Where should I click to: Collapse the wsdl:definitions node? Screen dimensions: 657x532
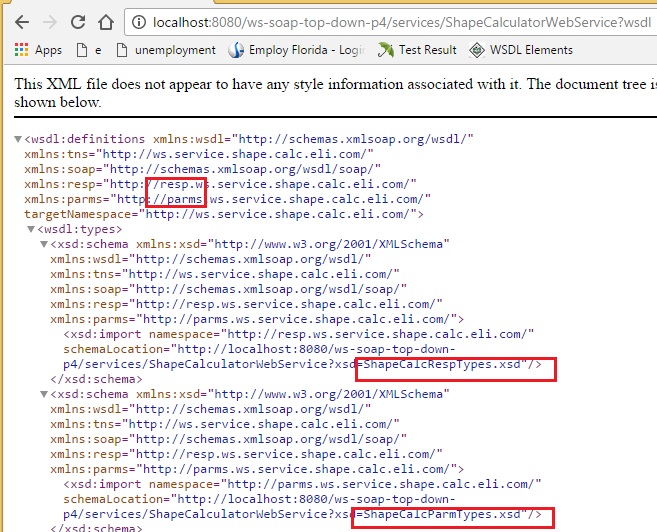(18, 139)
